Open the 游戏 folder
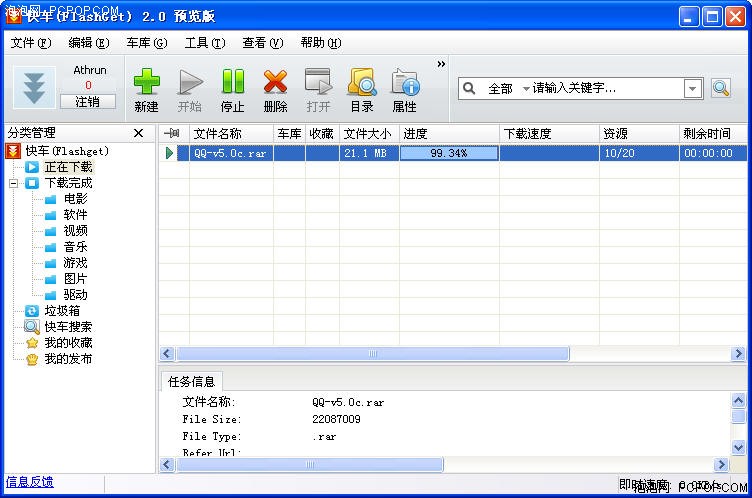 tap(75, 262)
